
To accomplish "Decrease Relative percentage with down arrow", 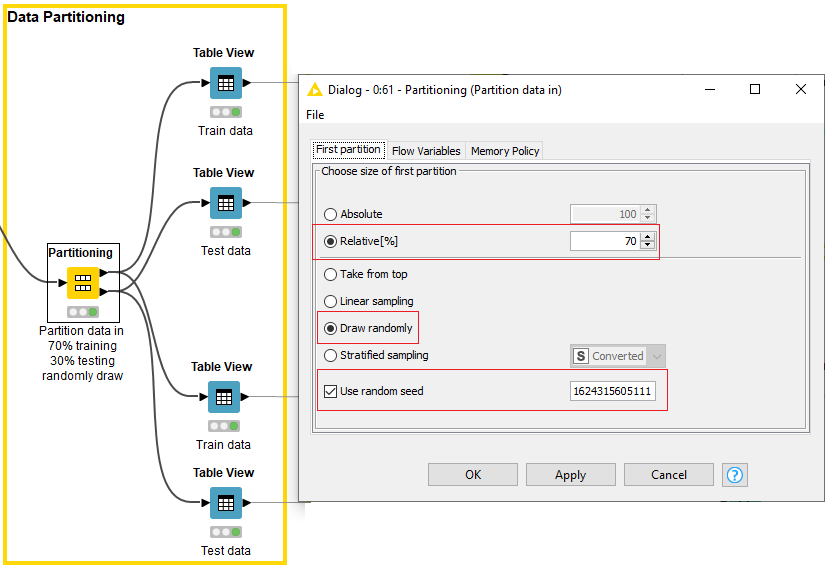I will [647, 245].
